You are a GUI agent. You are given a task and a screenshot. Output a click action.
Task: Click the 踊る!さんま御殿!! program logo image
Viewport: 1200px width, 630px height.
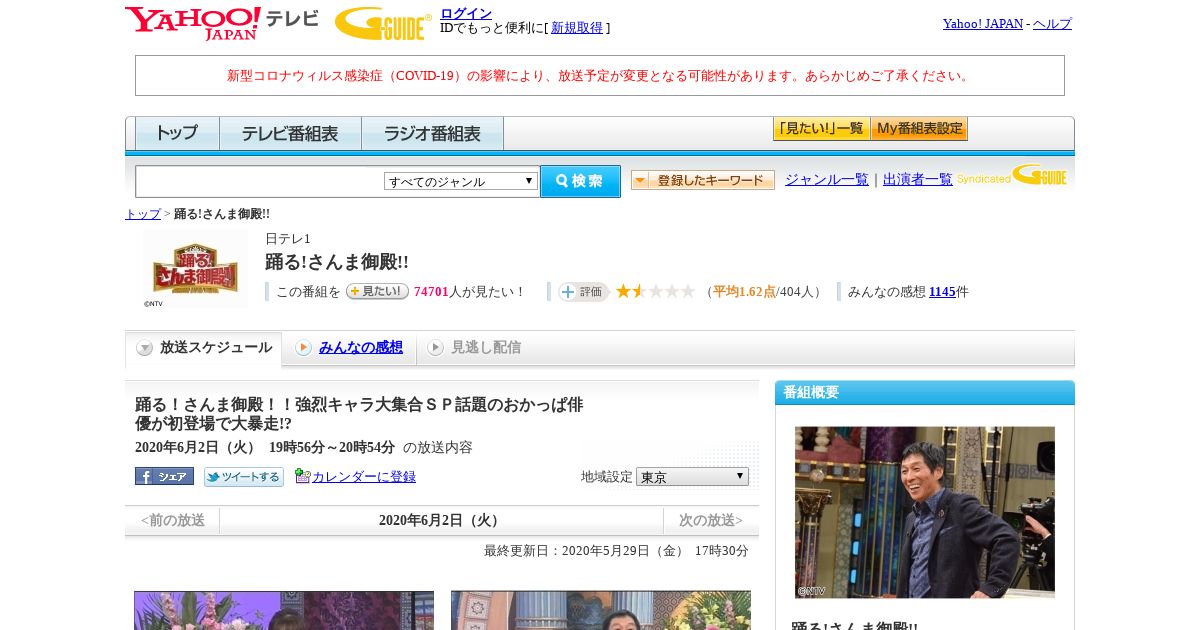(195, 268)
